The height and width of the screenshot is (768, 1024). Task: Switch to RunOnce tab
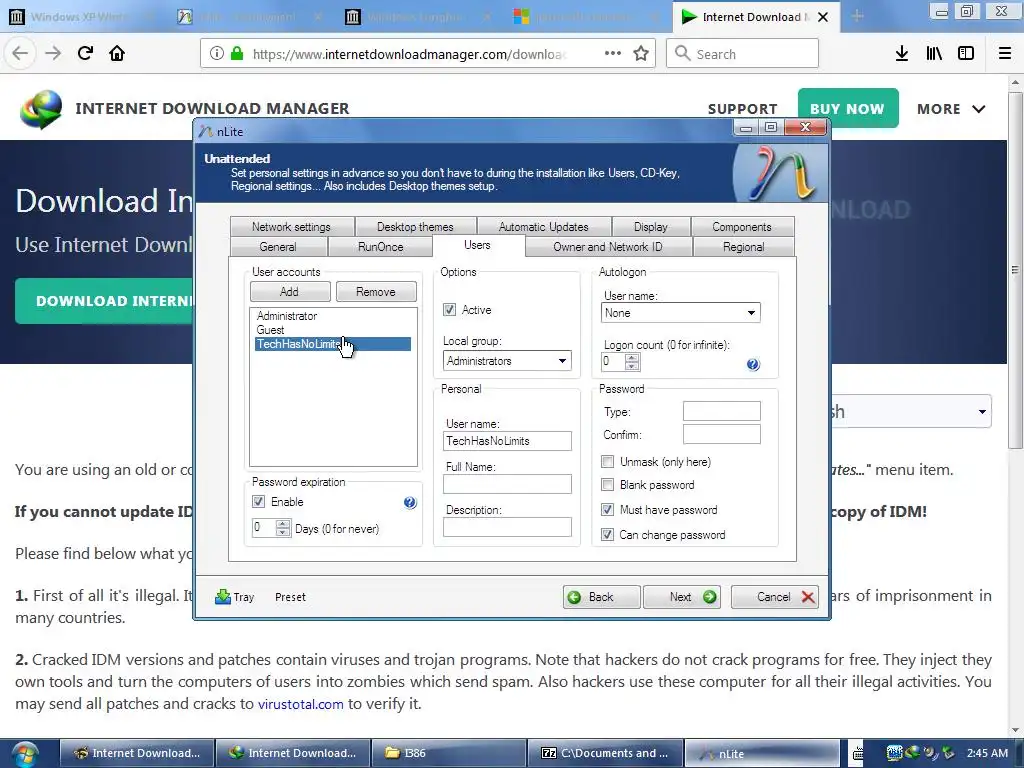(380, 247)
